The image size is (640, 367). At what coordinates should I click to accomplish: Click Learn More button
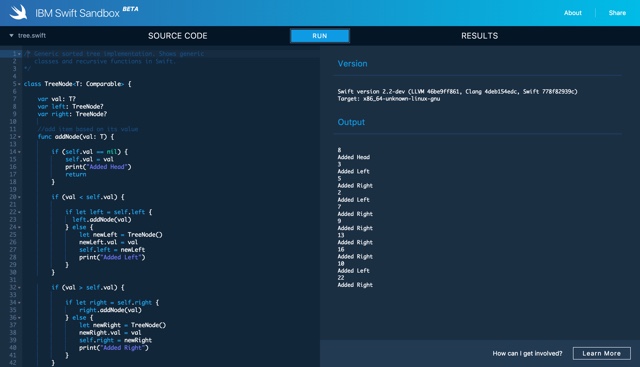click(x=601, y=354)
